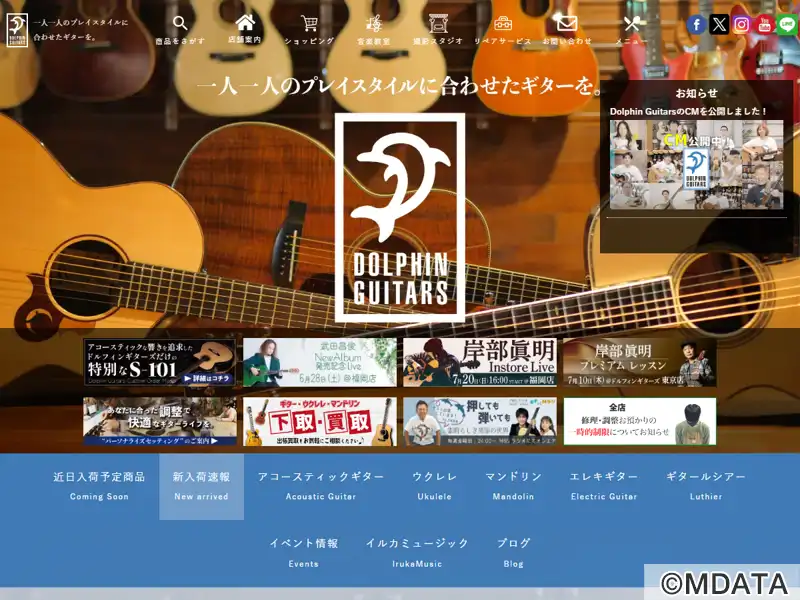Open the 特別なS-101 banner

click(x=160, y=362)
